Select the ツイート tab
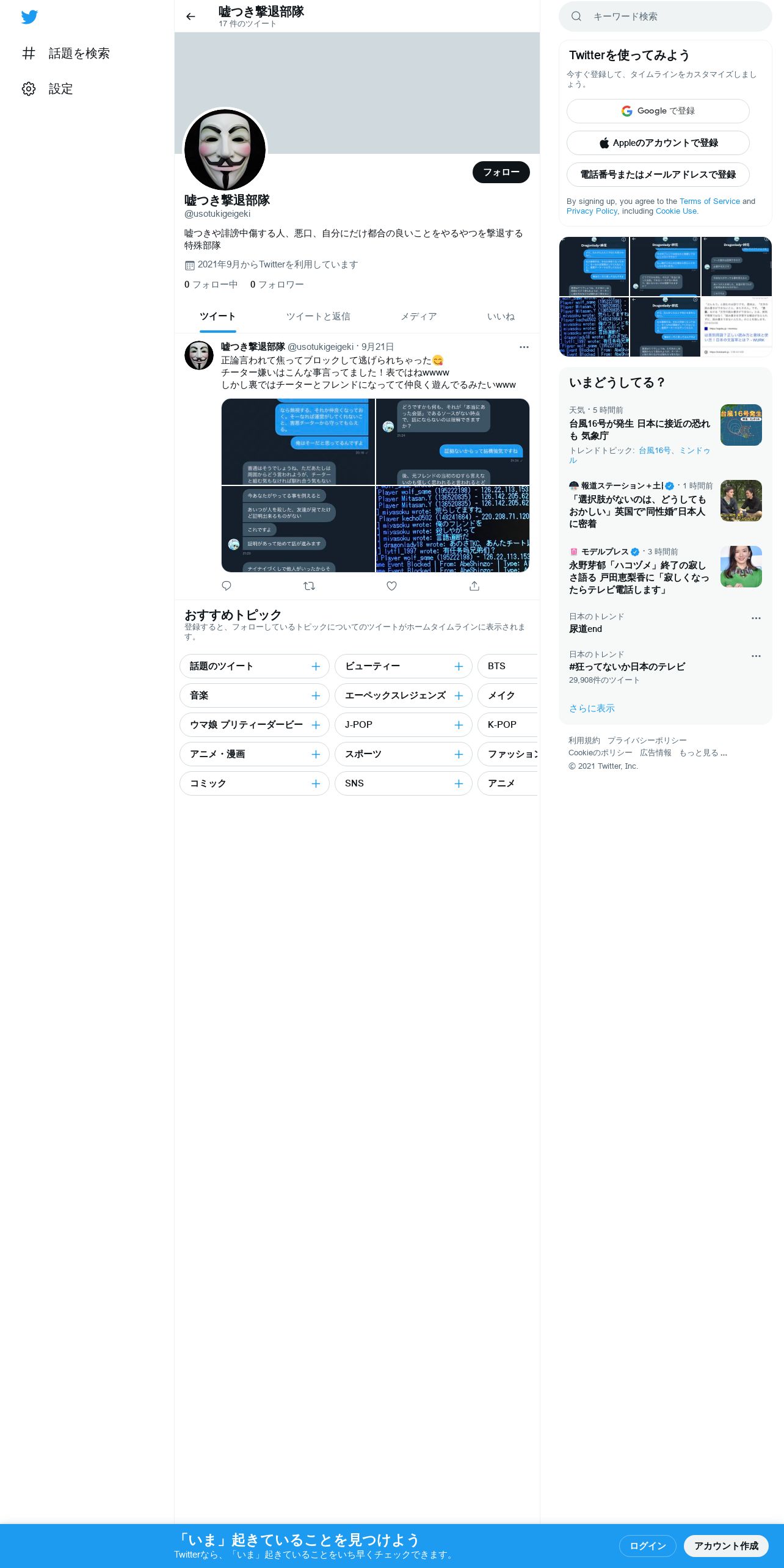 217,316
